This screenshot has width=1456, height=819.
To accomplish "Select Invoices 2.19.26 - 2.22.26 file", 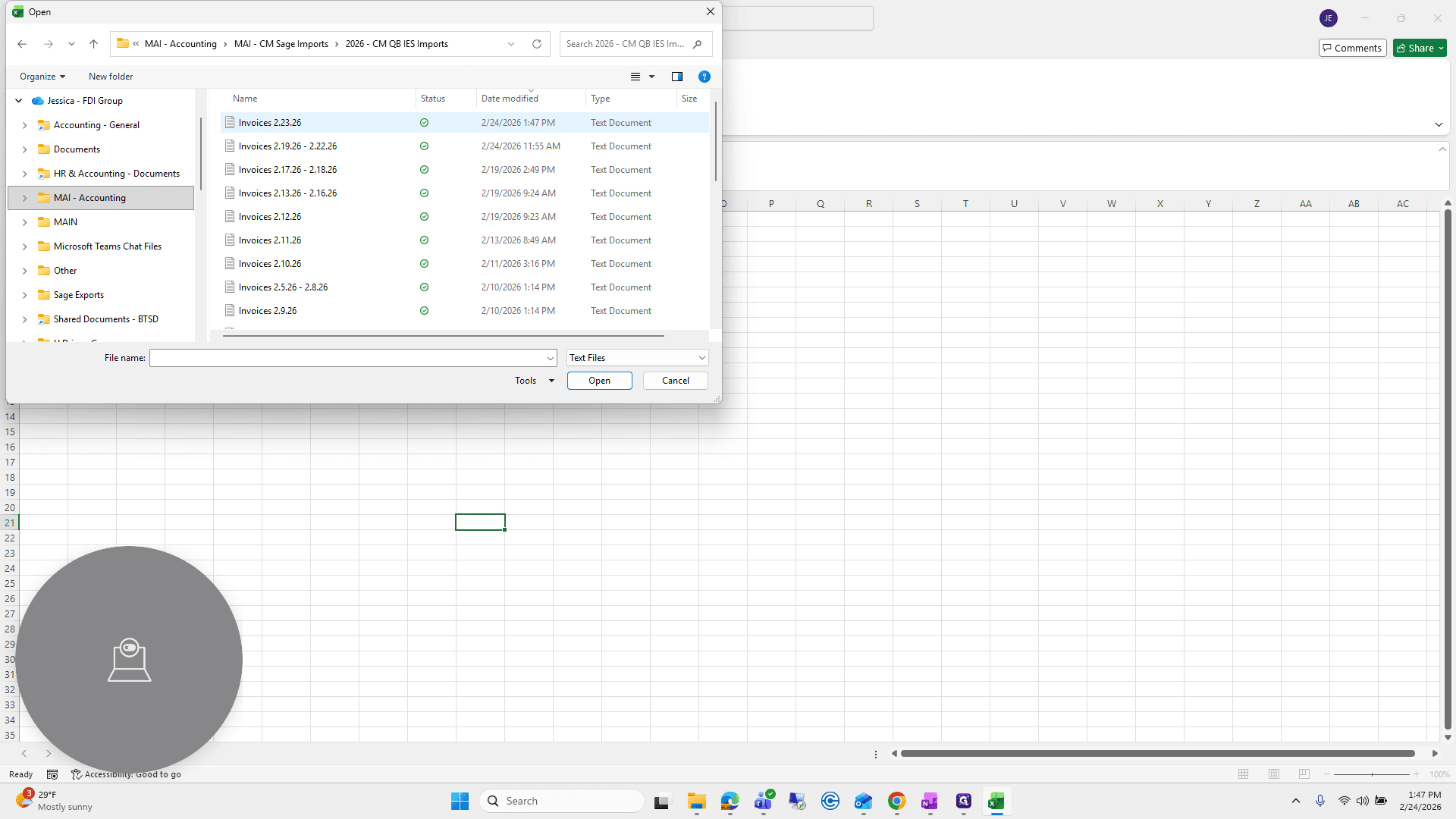I will [464, 146].
